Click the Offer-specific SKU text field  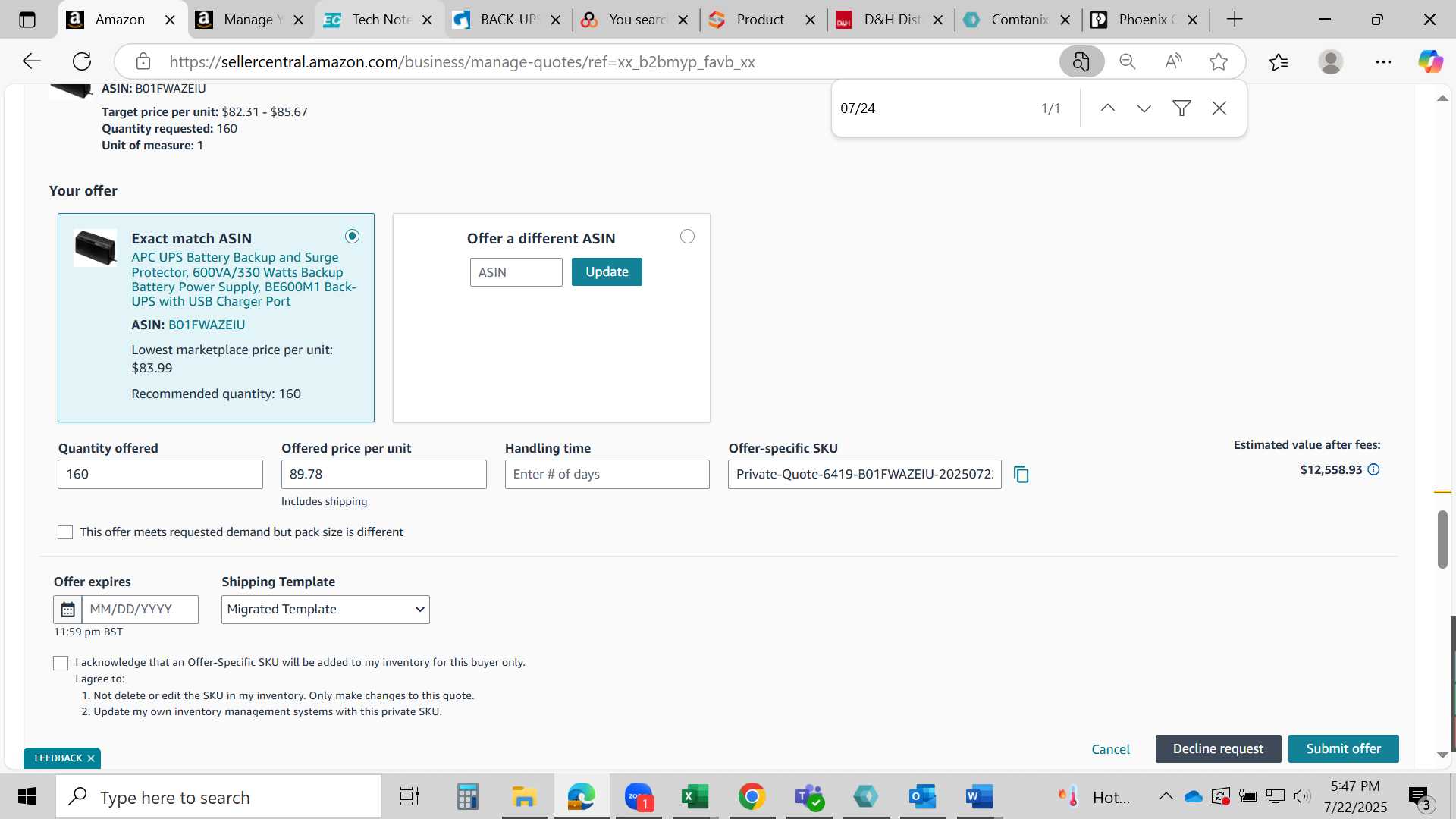pyautogui.click(x=864, y=475)
